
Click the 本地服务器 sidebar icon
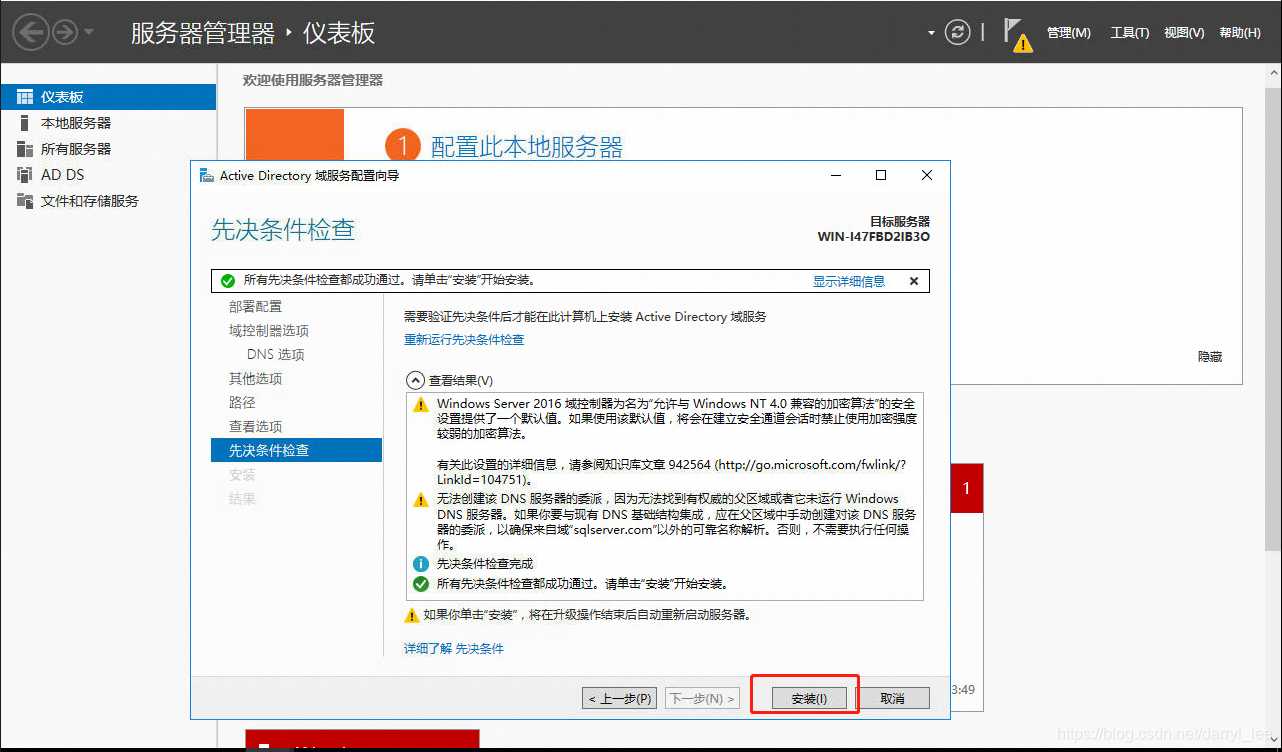point(25,123)
